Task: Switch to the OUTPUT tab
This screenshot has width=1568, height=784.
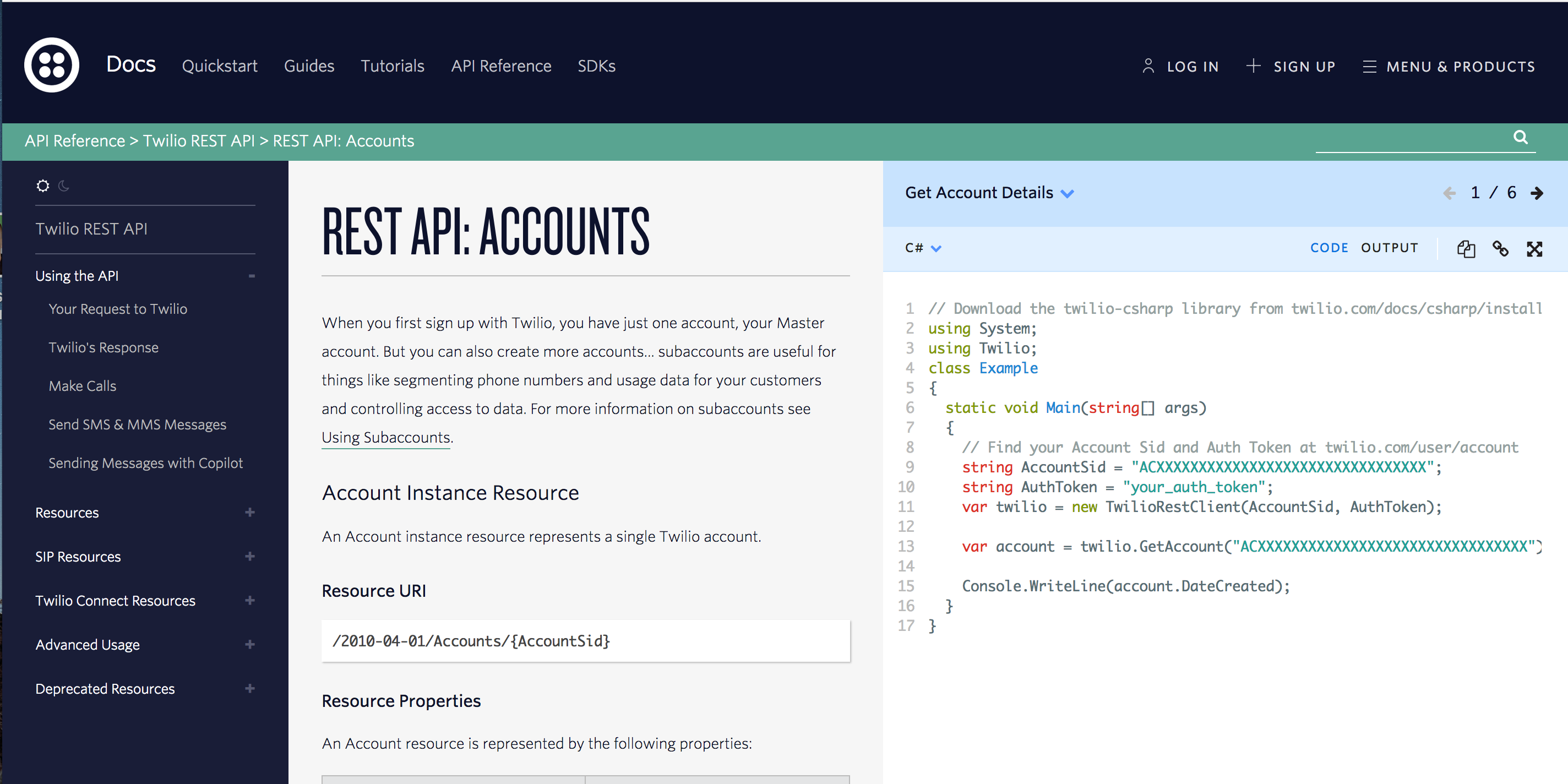Action: (x=1389, y=248)
